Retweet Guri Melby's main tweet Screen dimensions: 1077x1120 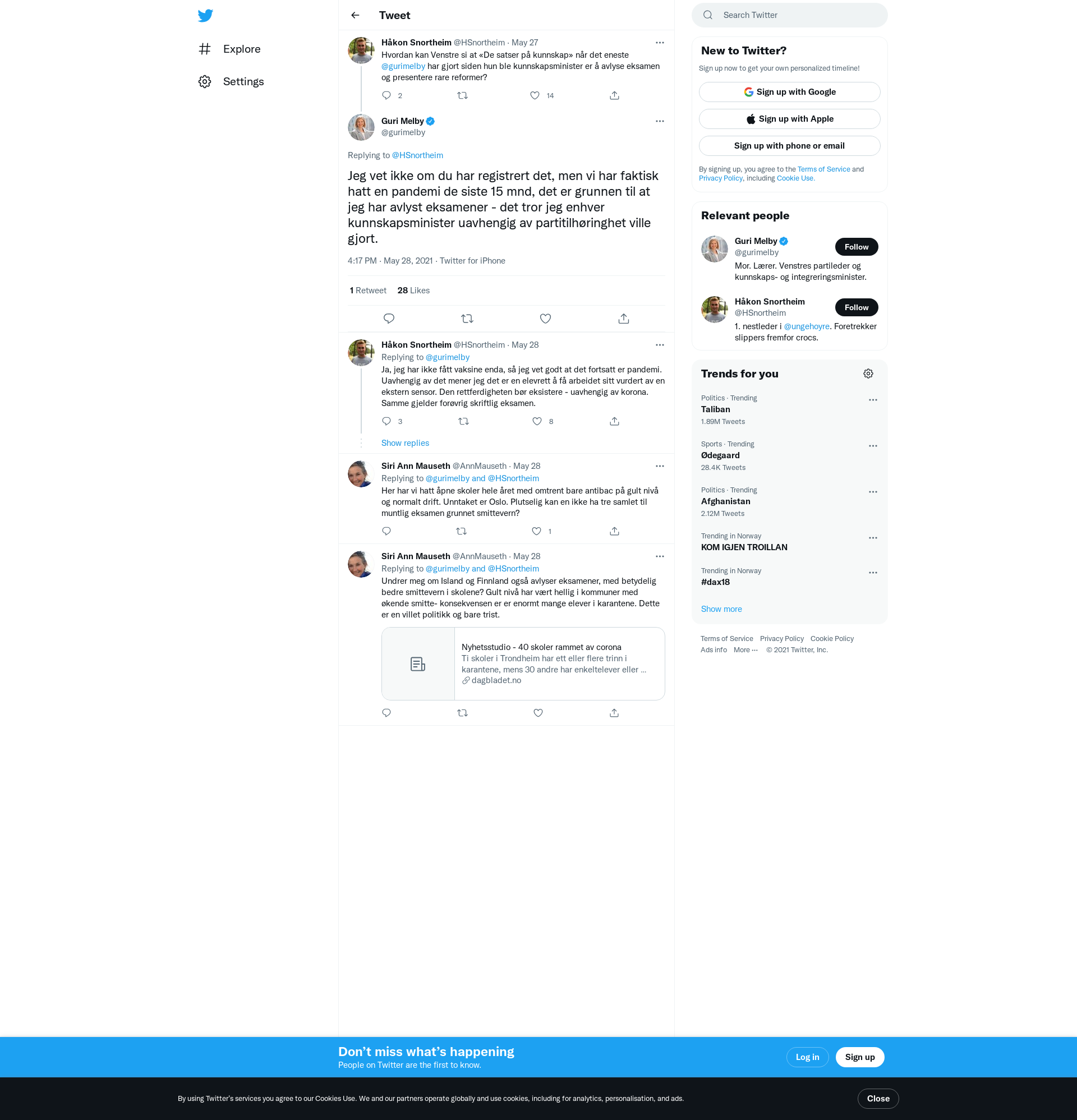(467, 319)
